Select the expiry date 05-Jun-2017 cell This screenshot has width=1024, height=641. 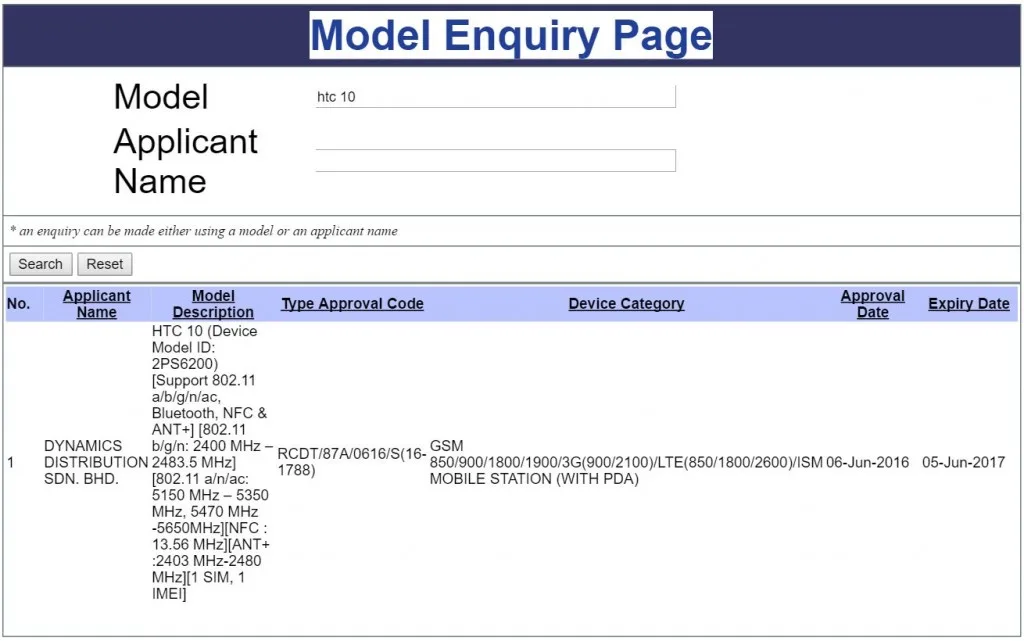[963, 462]
